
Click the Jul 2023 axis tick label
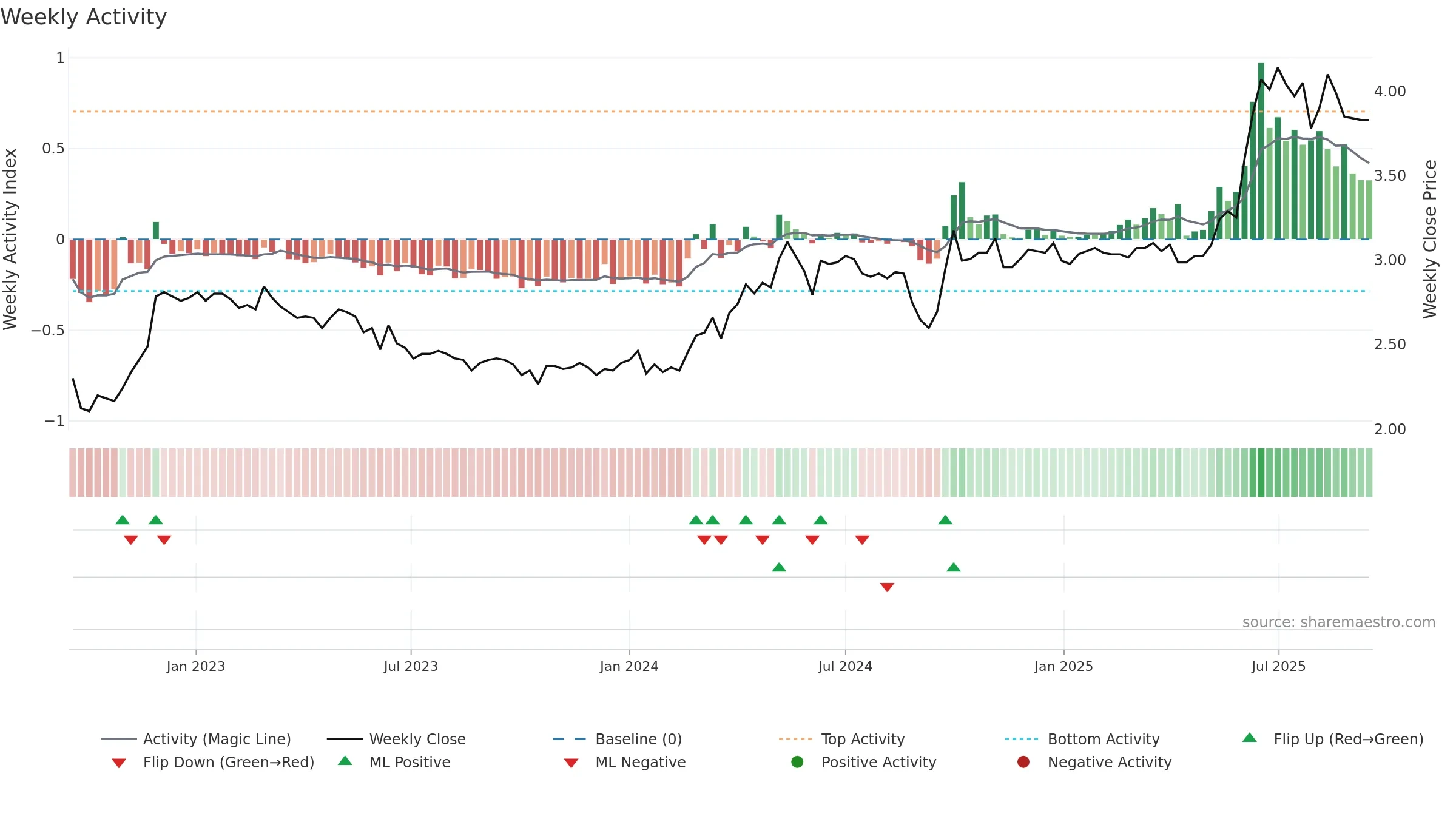tap(411, 666)
